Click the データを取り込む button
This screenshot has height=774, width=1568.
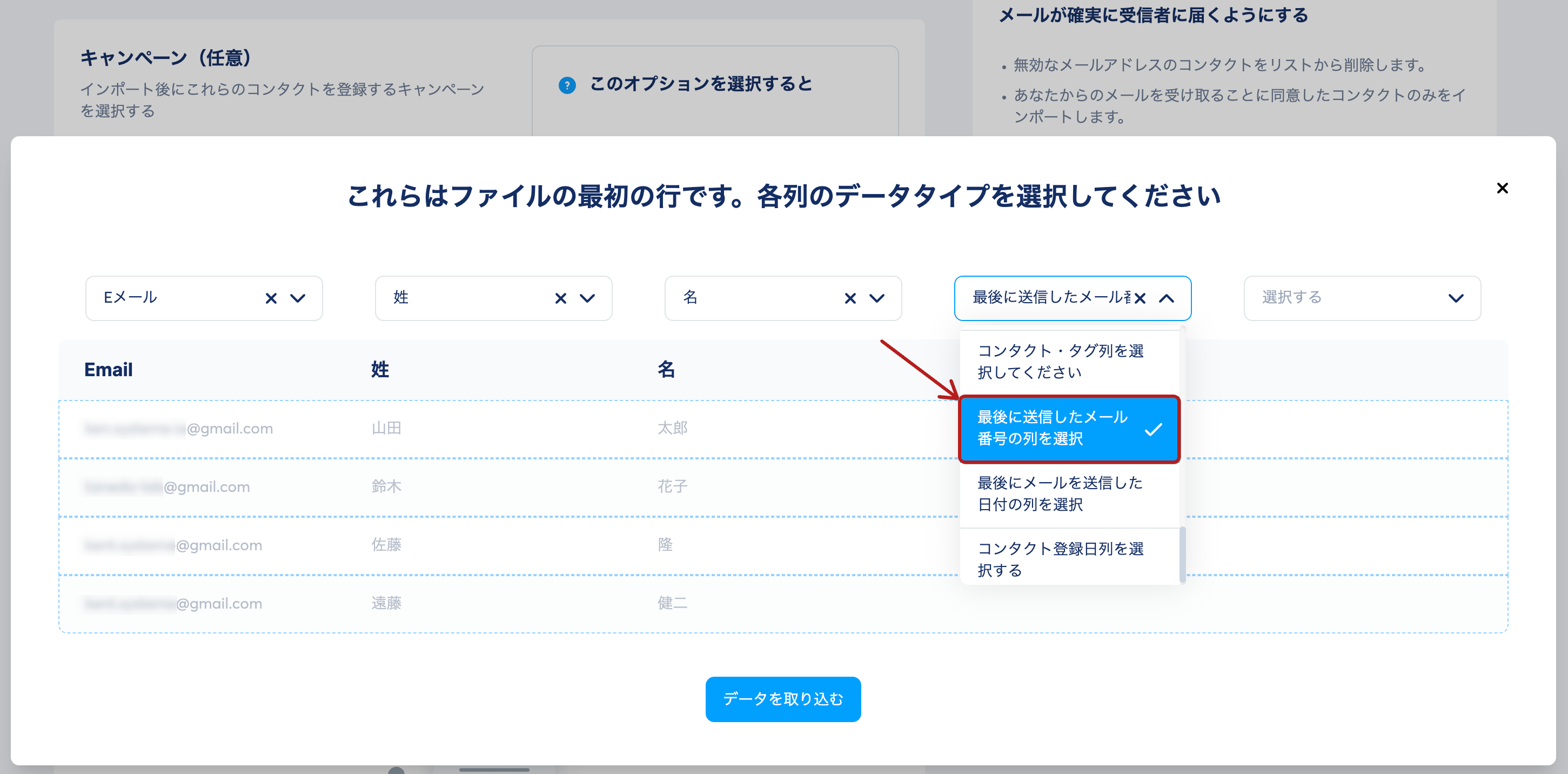[x=783, y=699]
